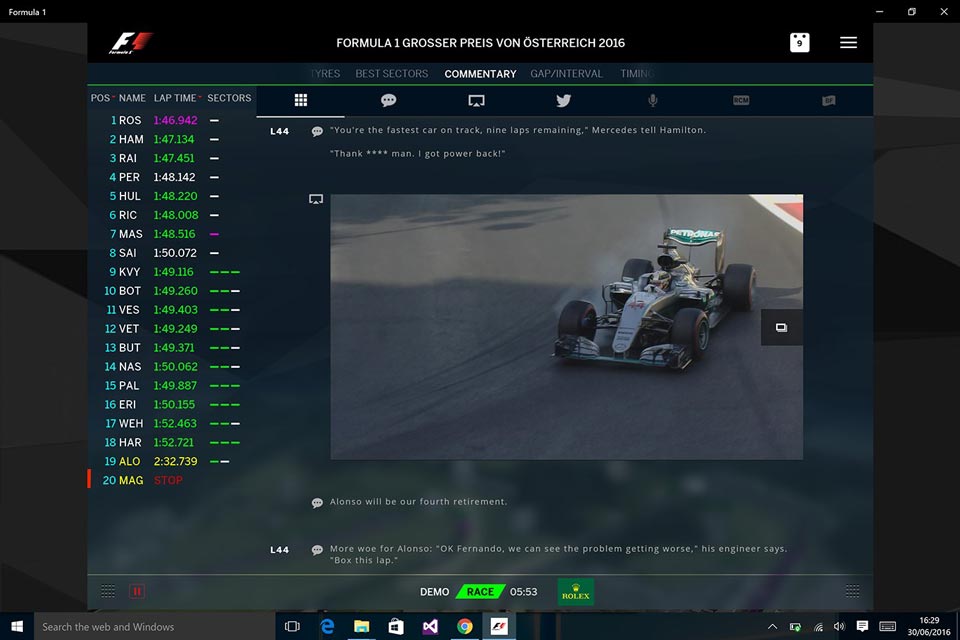Select the screen captures filter icon
Viewport: 960px width, 640px height.
tap(476, 100)
